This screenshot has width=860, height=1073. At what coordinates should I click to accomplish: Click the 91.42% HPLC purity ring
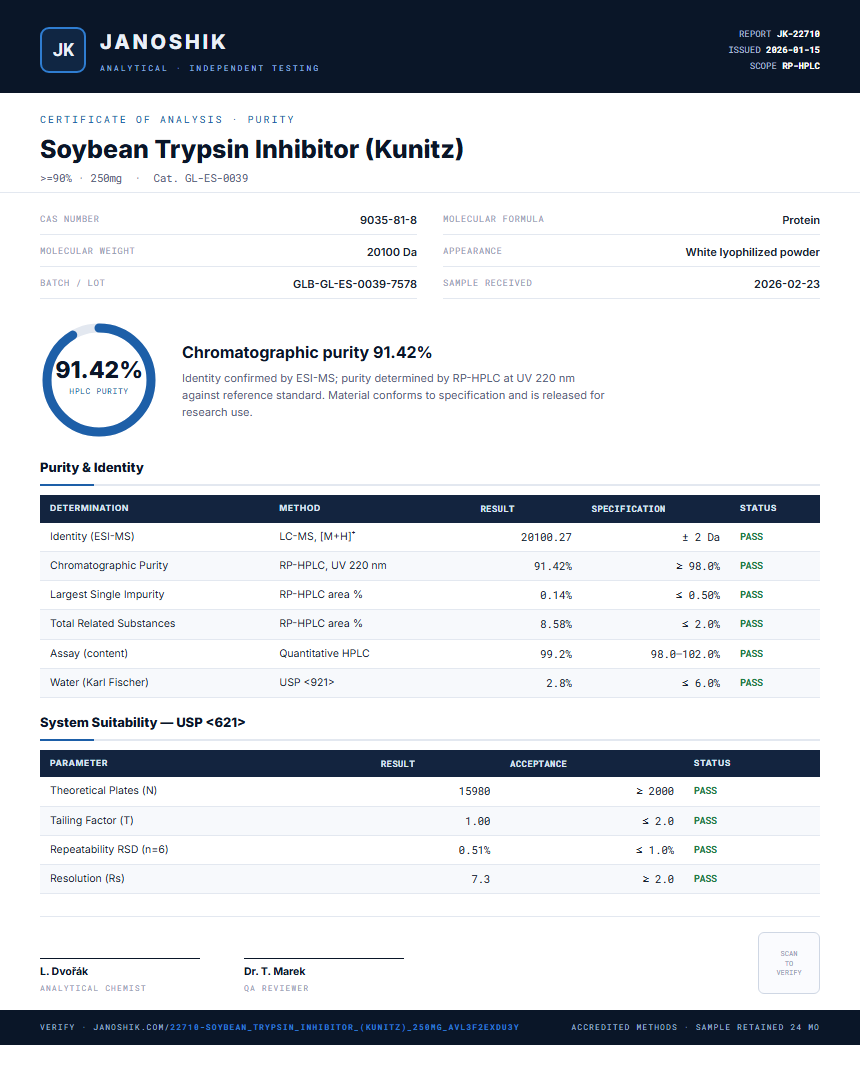(99, 380)
